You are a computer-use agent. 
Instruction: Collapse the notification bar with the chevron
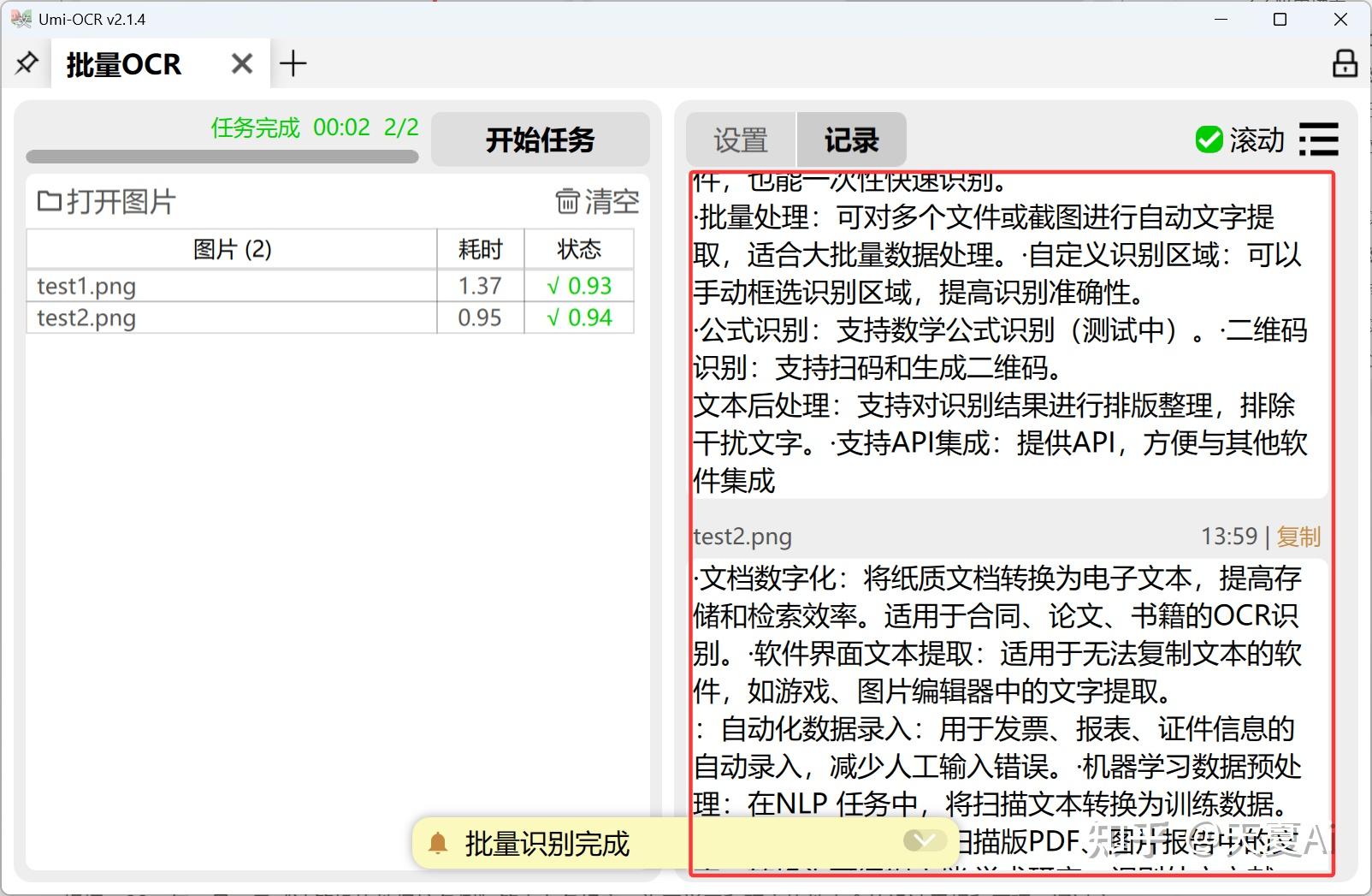pyautogui.click(x=924, y=842)
